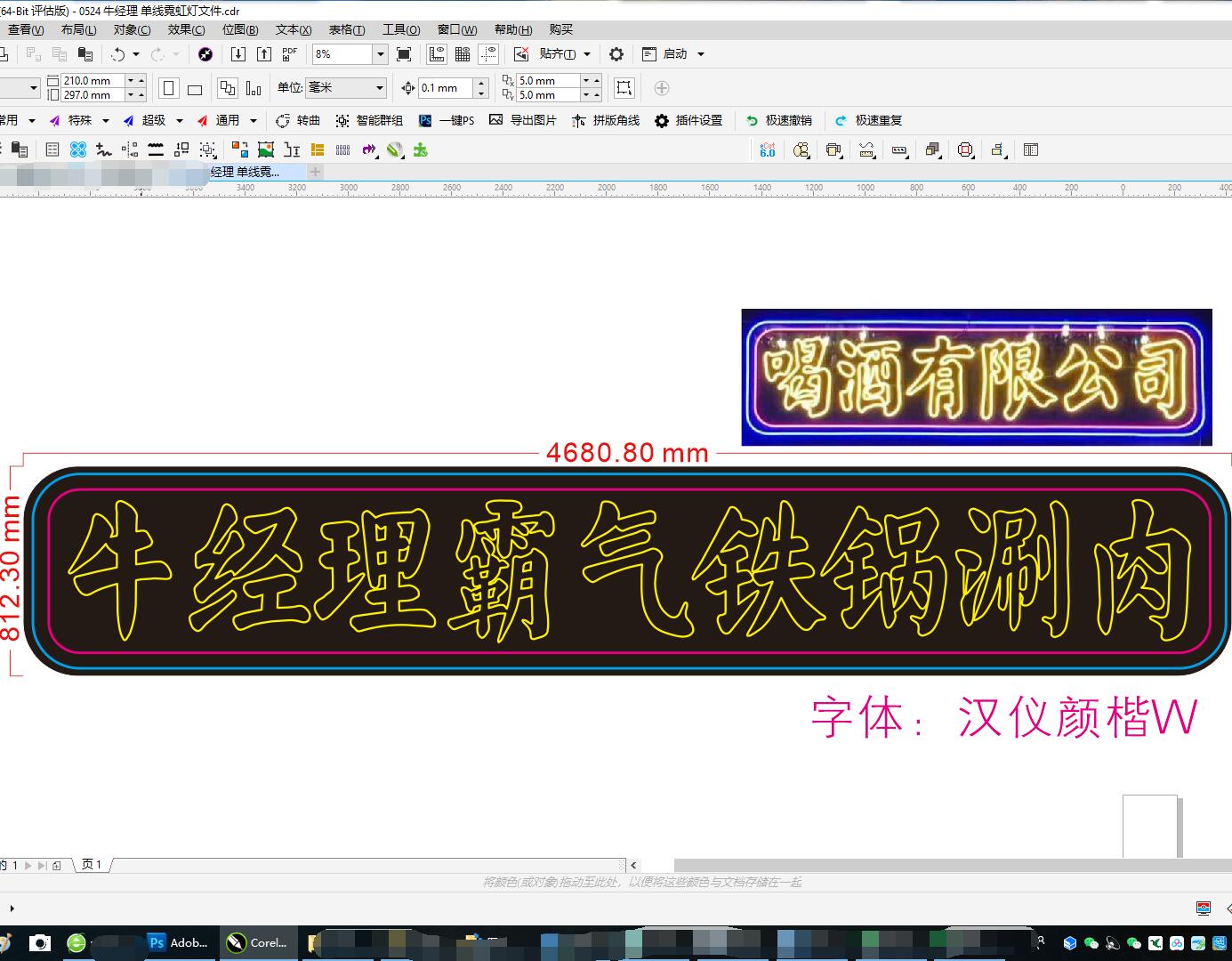Click the quick customize plus icon

(x=661, y=88)
